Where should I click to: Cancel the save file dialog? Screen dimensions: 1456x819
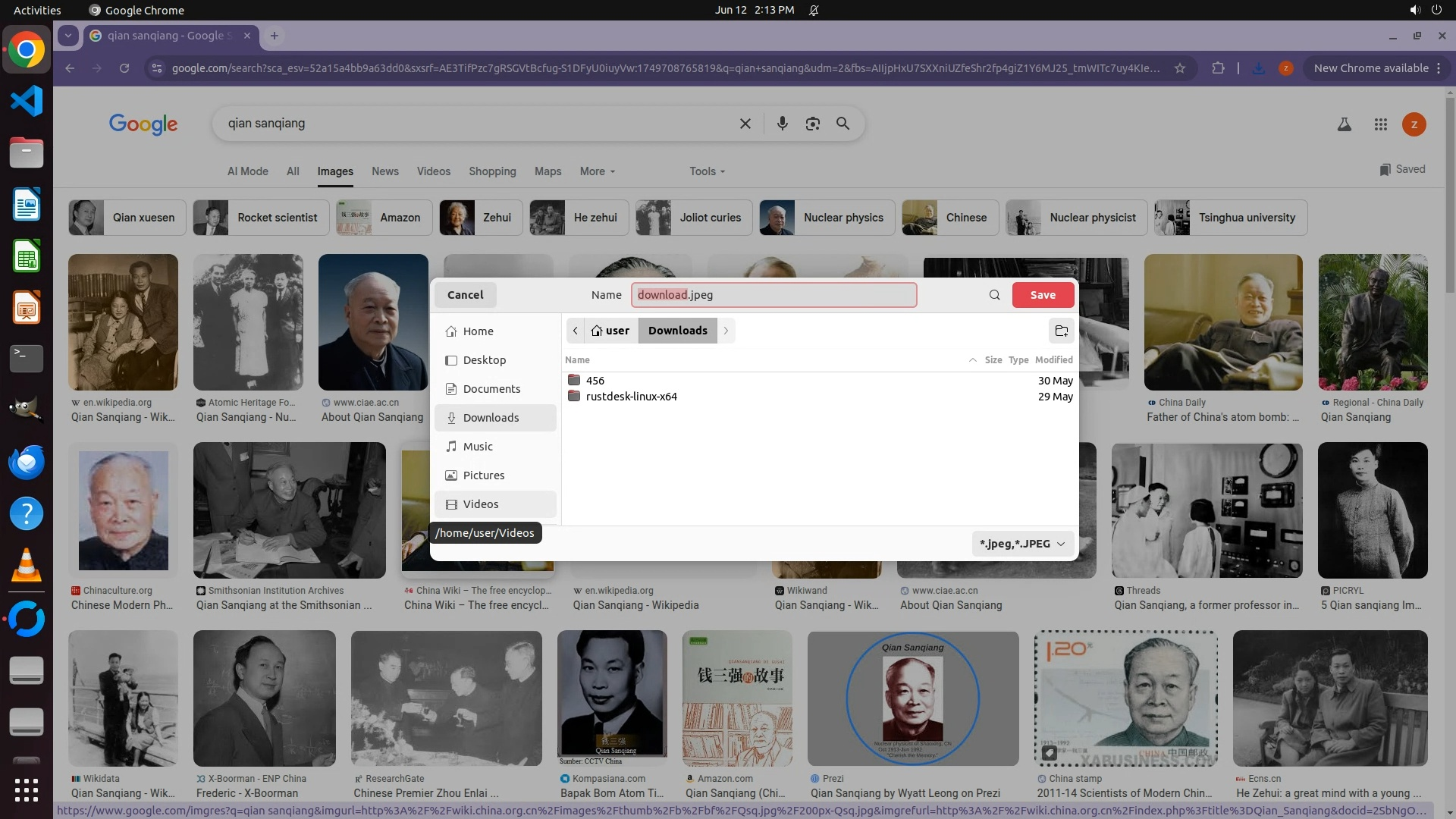[x=465, y=295]
